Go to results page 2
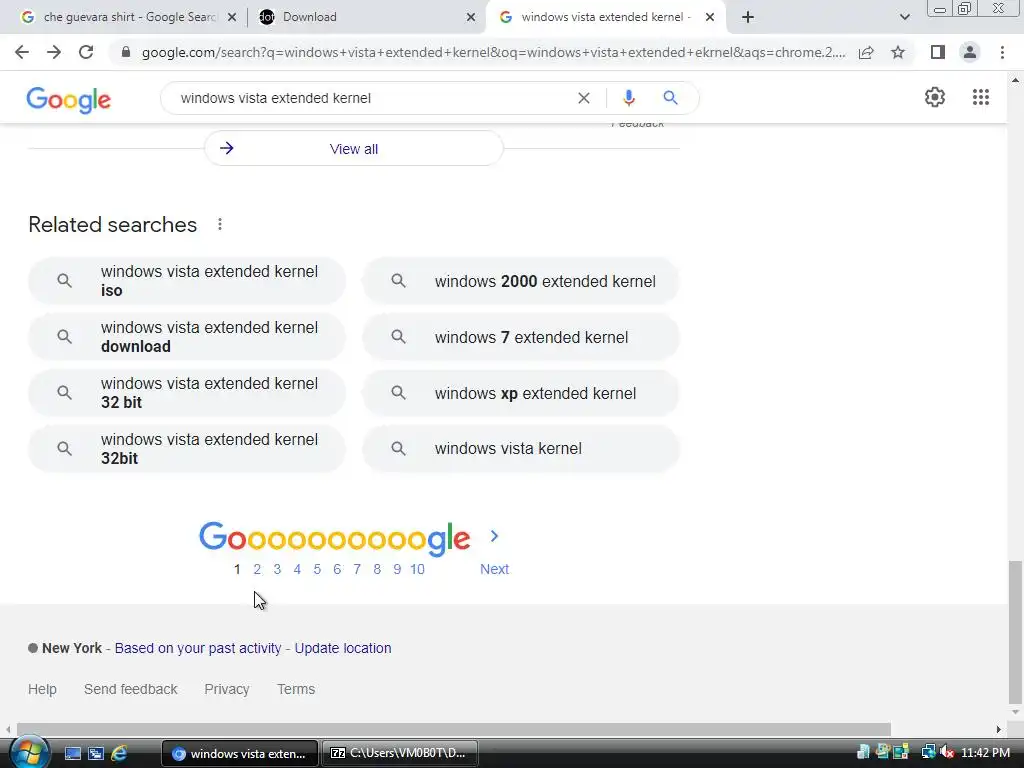 pyautogui.click(x=257, y=569)
